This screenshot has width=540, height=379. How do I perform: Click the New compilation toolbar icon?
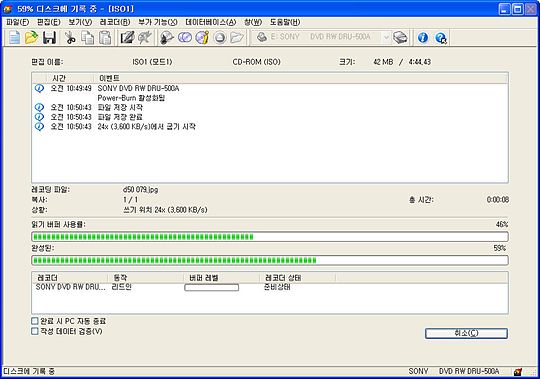click(x=14, y=38)
